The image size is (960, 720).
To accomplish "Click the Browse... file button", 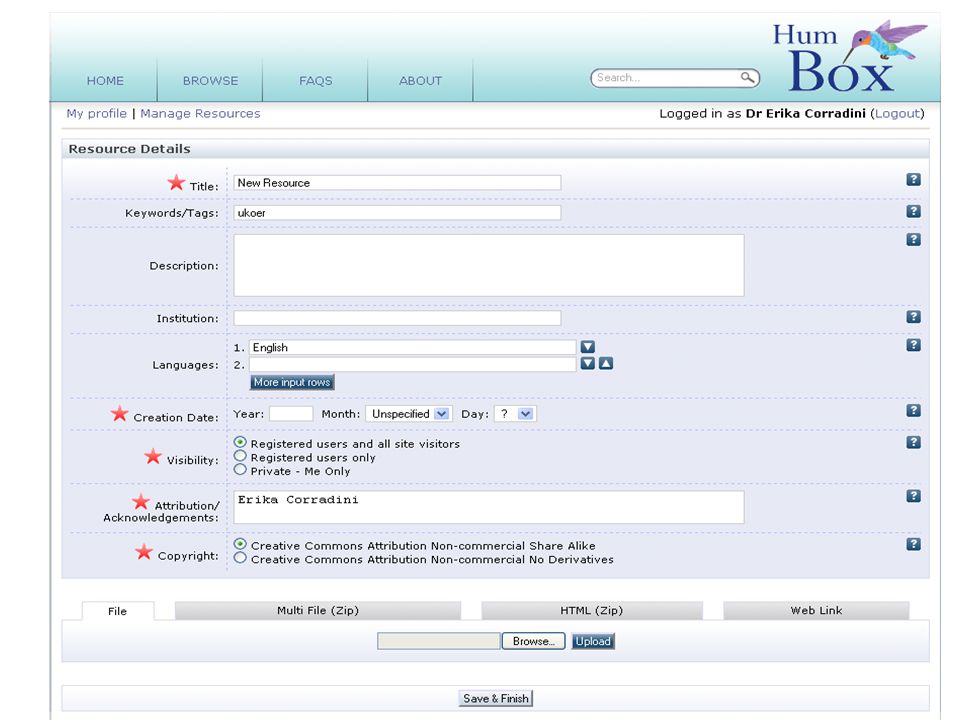I will (533, 641).
